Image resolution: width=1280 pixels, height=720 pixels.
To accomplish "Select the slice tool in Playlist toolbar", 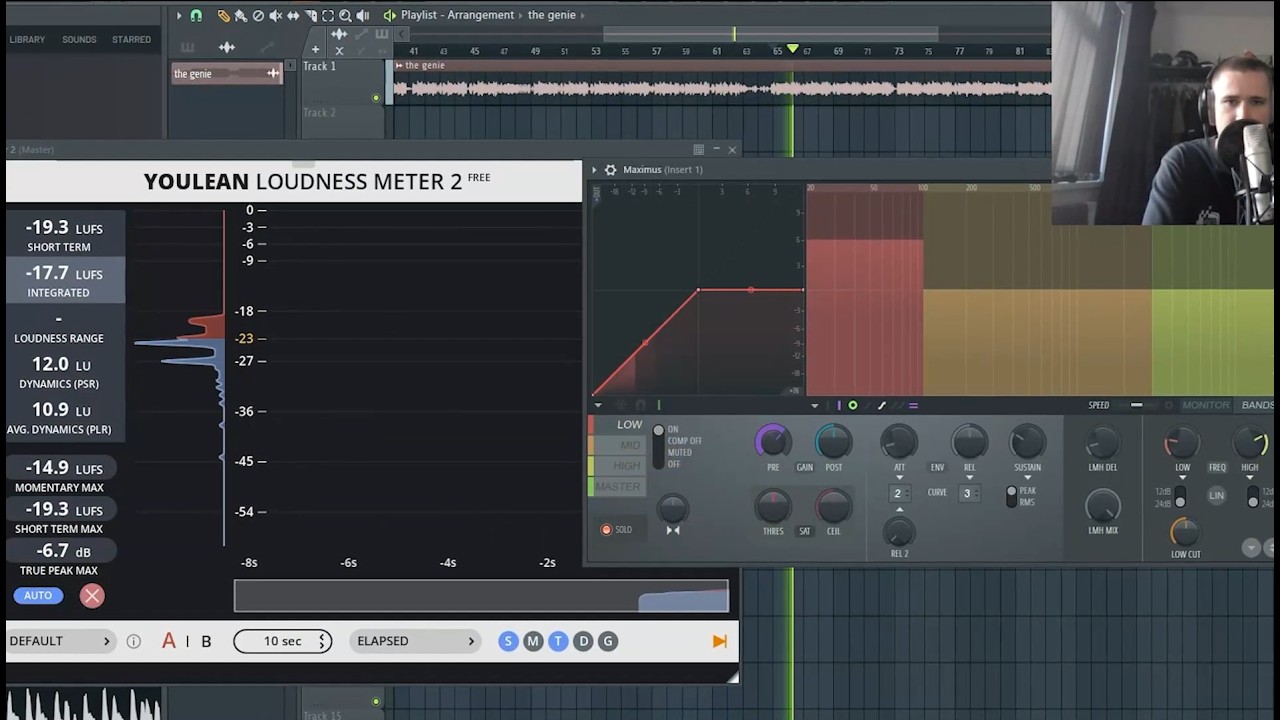I will [310, 15].
